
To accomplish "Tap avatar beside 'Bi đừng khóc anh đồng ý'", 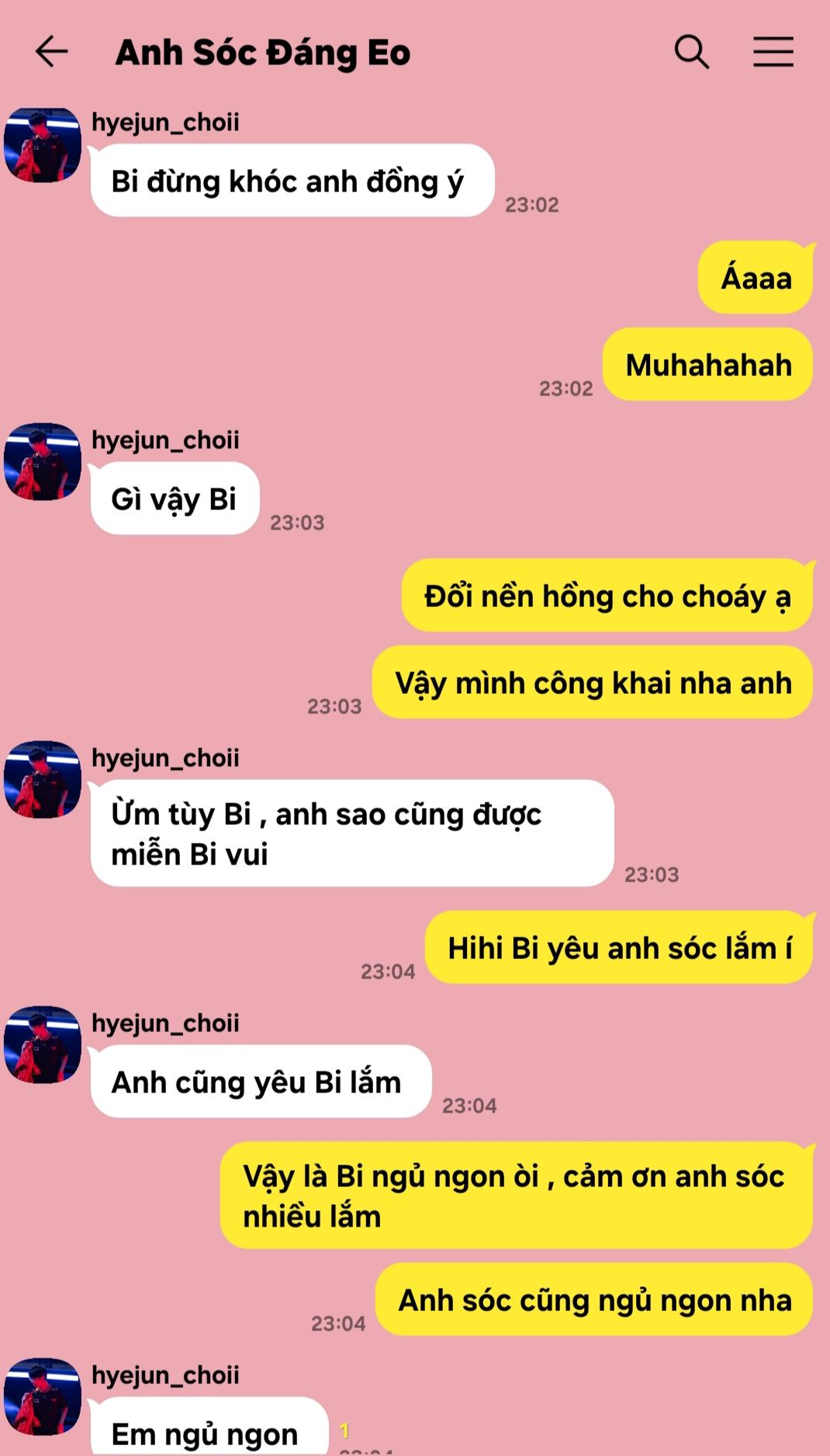I will pyautogui.click(x=43, y=145).
